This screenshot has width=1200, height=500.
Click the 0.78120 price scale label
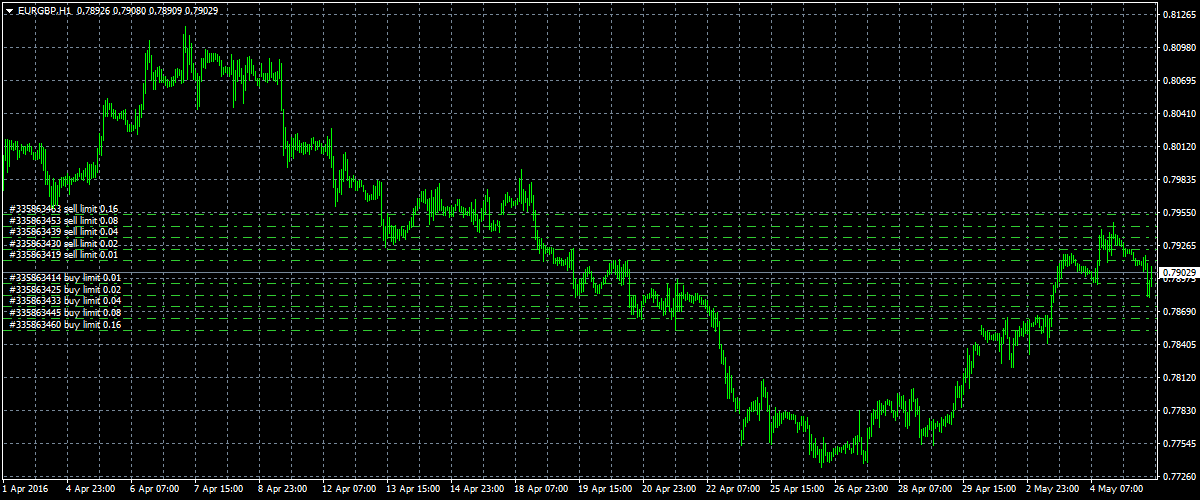tap(1180, 377)
